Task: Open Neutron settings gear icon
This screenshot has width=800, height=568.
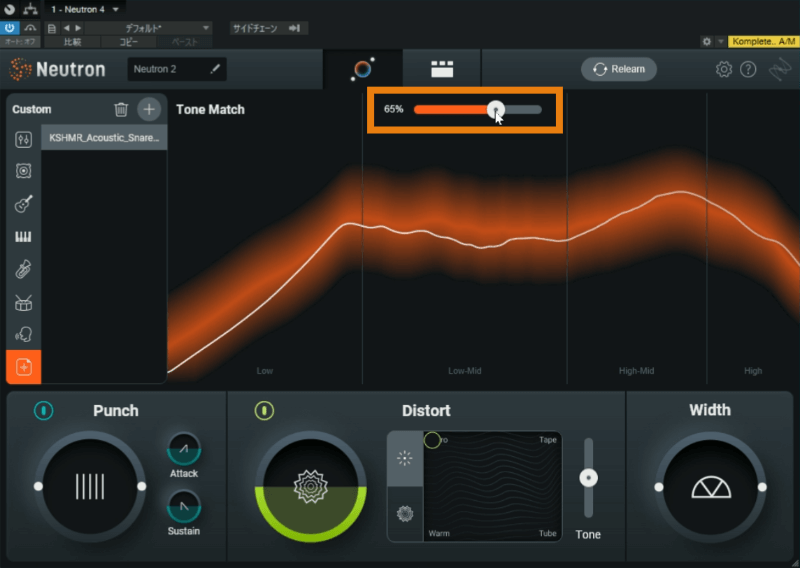Action: [723, 69]
